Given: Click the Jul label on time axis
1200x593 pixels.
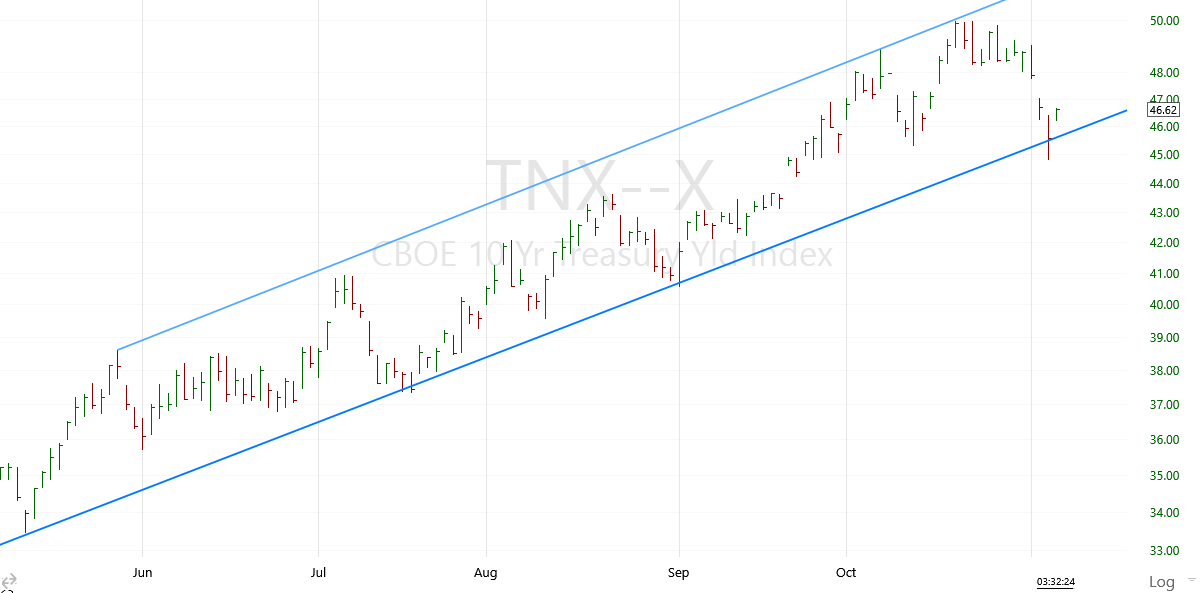Looking at the screenshot, I should point(318,573).
